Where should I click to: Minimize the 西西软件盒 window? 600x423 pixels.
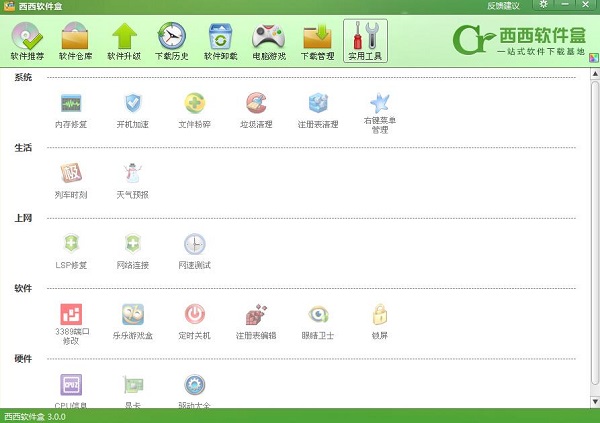tap(565, 5)
